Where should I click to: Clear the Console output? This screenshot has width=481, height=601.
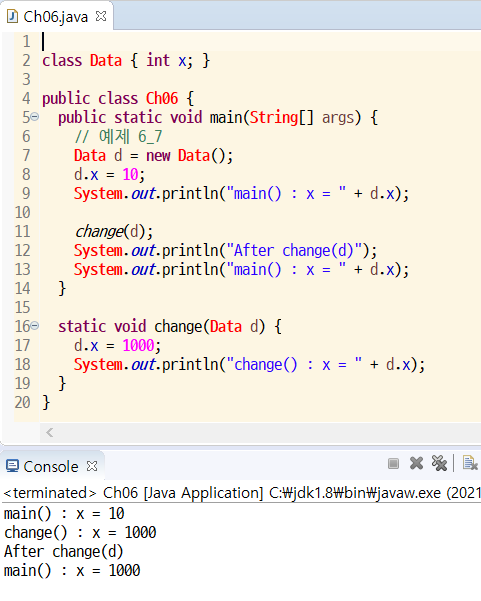click(x=470, y=463)
